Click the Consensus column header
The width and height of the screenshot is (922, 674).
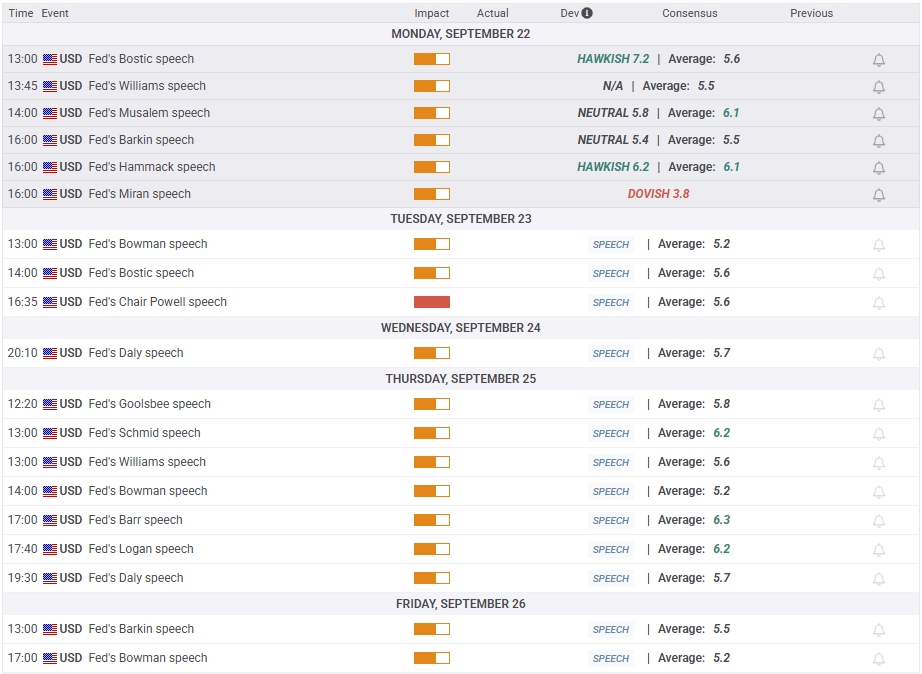point(689,13)
